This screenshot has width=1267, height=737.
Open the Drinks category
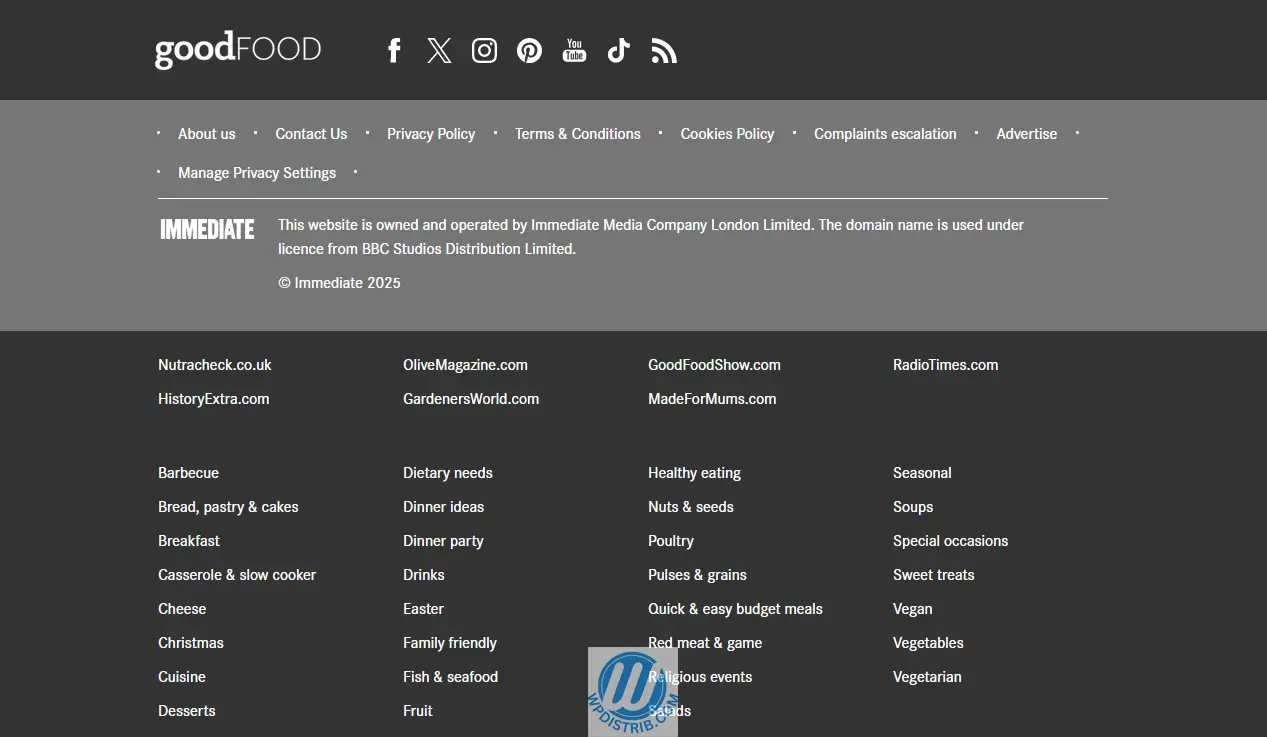(x=424, y=575)
